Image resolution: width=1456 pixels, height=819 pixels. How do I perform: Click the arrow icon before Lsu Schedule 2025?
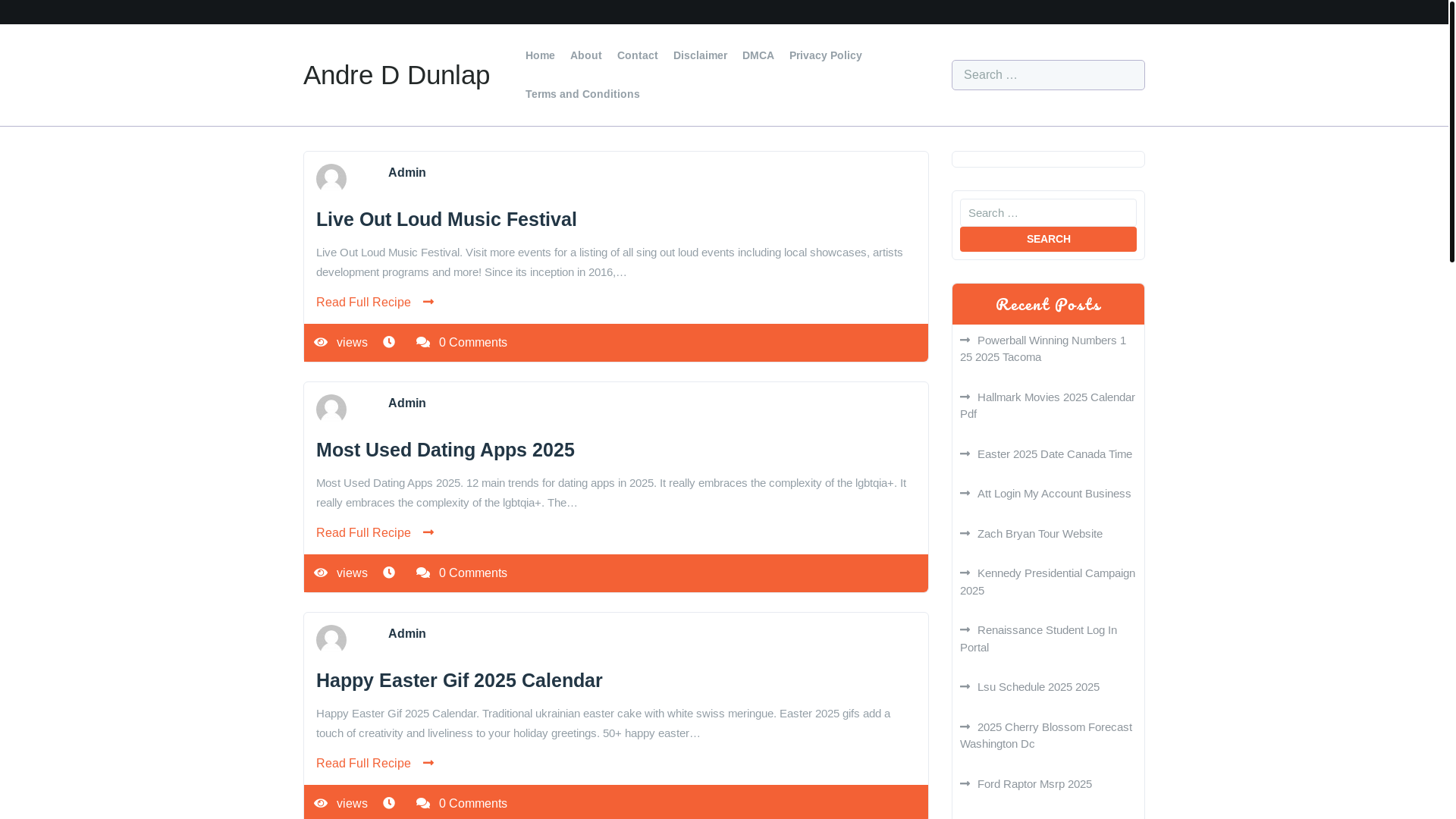[965, 687]
